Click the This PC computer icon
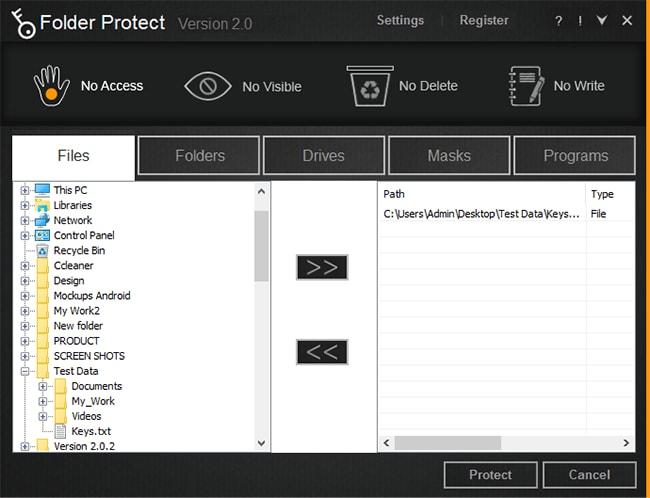 tap(42, 190)
